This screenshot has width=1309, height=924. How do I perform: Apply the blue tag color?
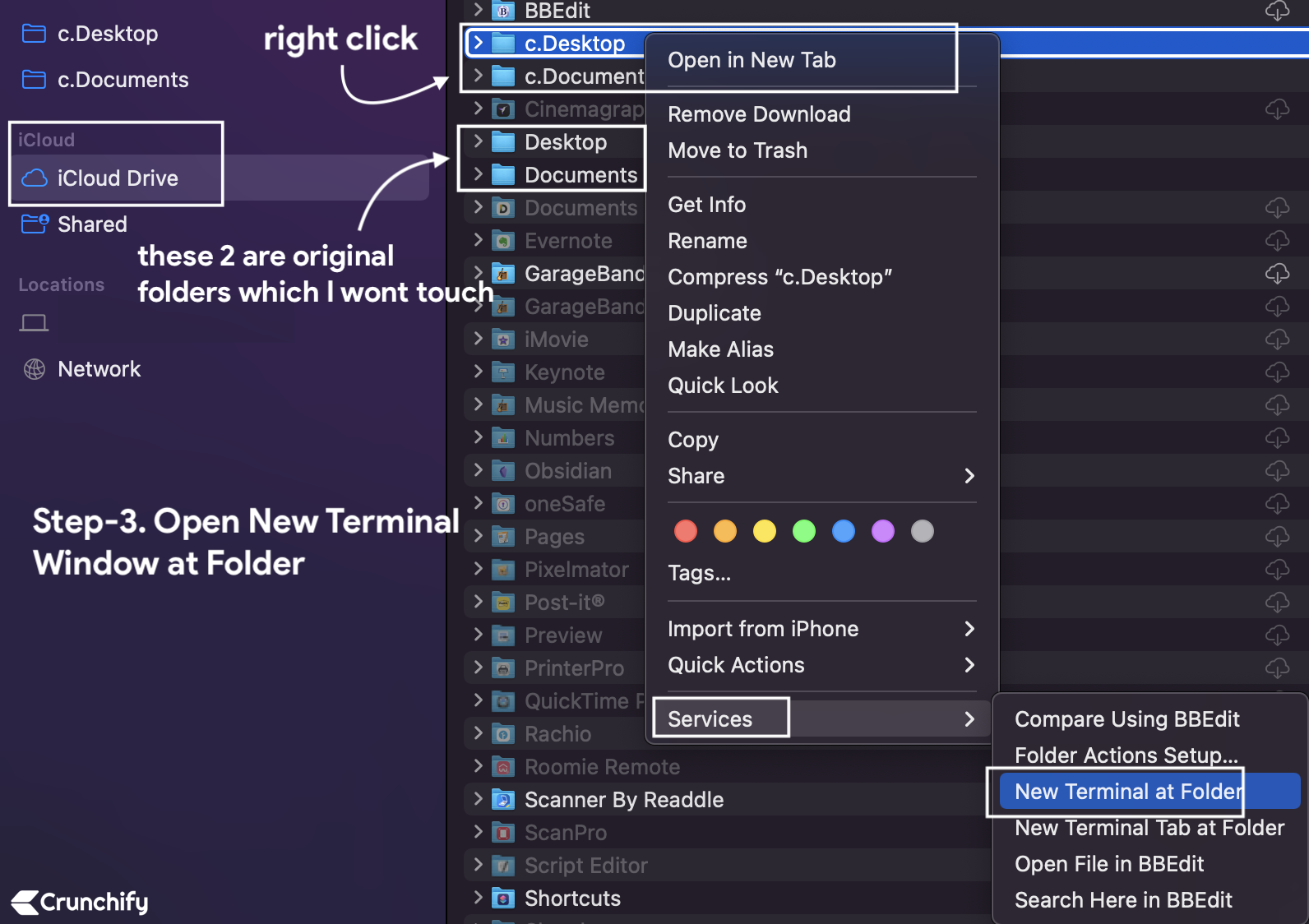[x=844, y=531]
